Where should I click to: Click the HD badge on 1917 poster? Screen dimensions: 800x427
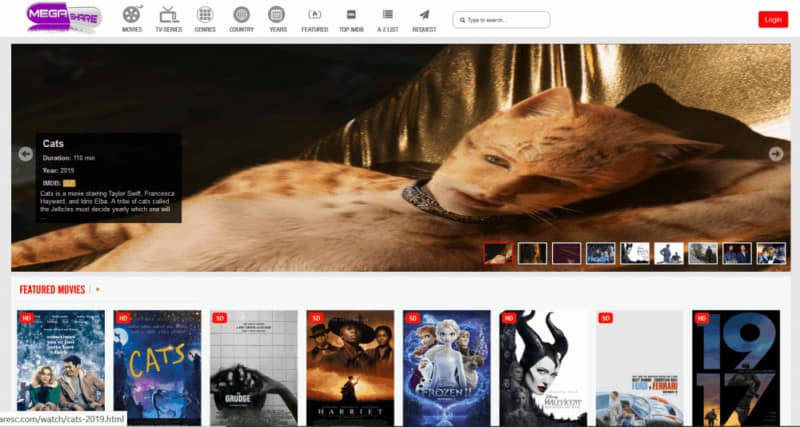click(x=702, y=318)
